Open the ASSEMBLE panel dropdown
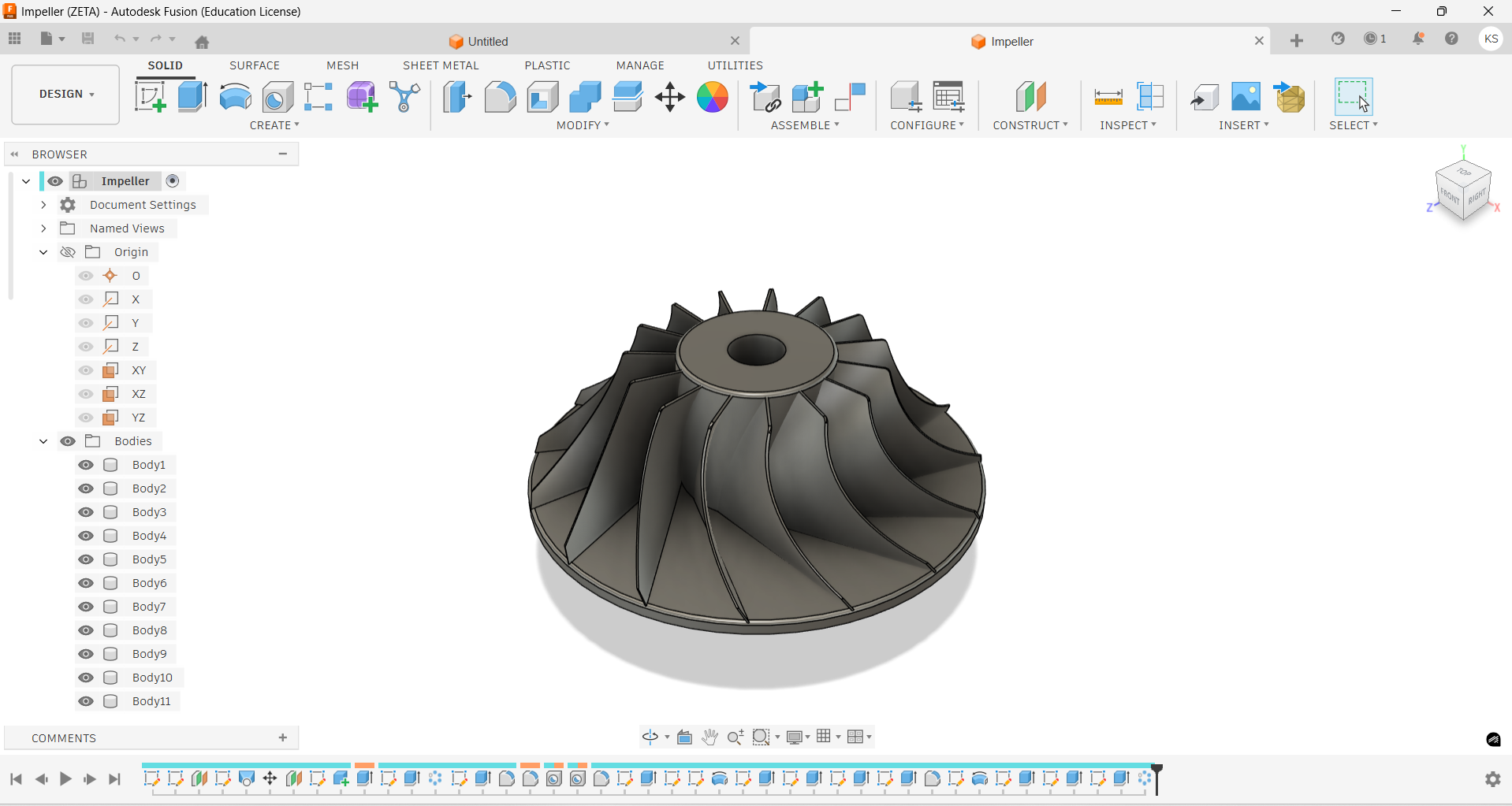Viewport: 1512px width, 806px height. pos(805,125)
